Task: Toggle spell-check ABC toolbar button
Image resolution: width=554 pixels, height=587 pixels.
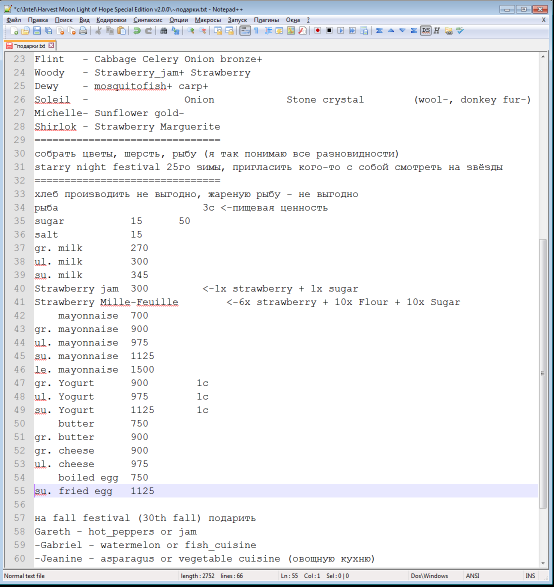Action: pos(426,31)
